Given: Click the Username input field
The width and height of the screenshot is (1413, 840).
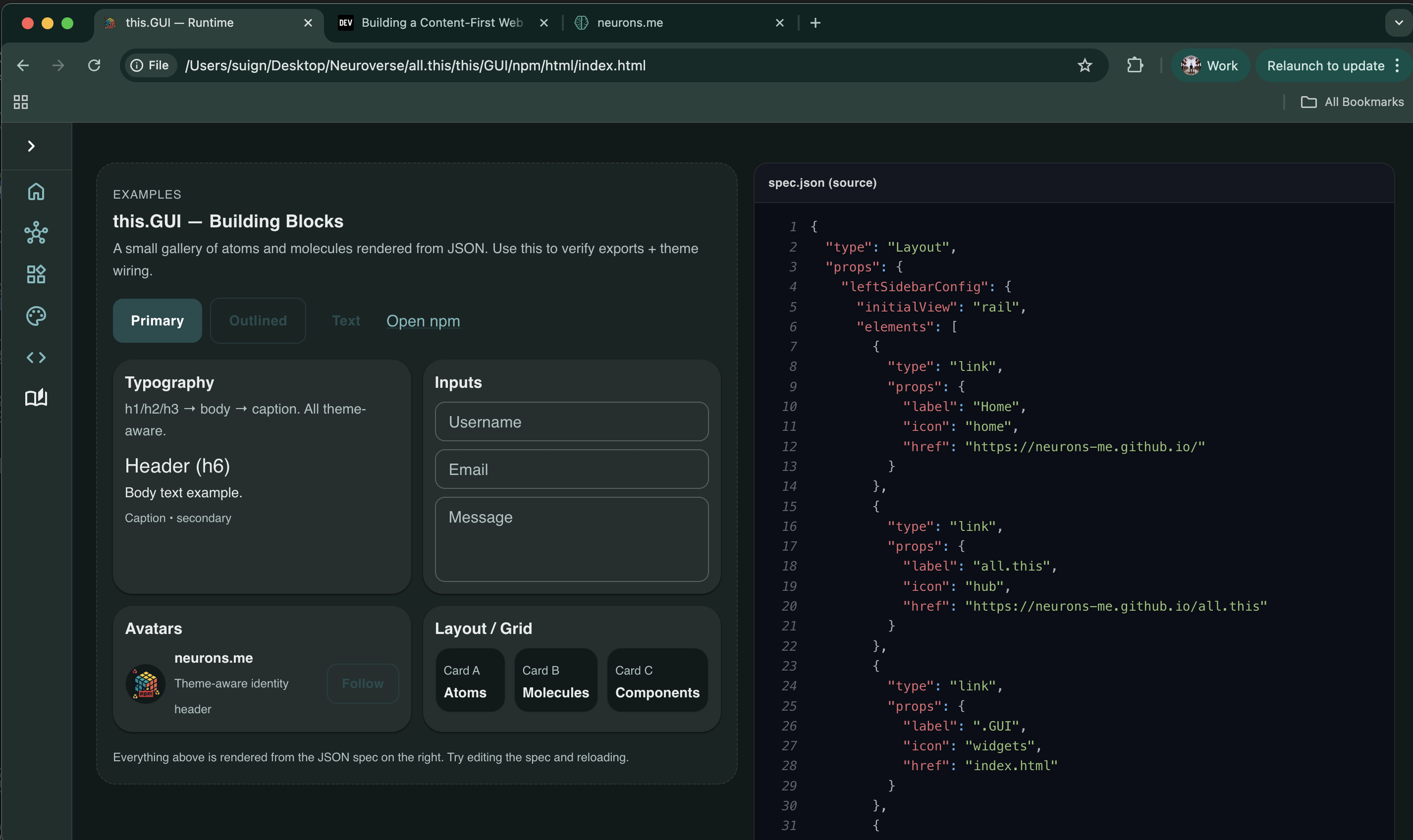Looking at the screenshot, I should coord(571,421).
